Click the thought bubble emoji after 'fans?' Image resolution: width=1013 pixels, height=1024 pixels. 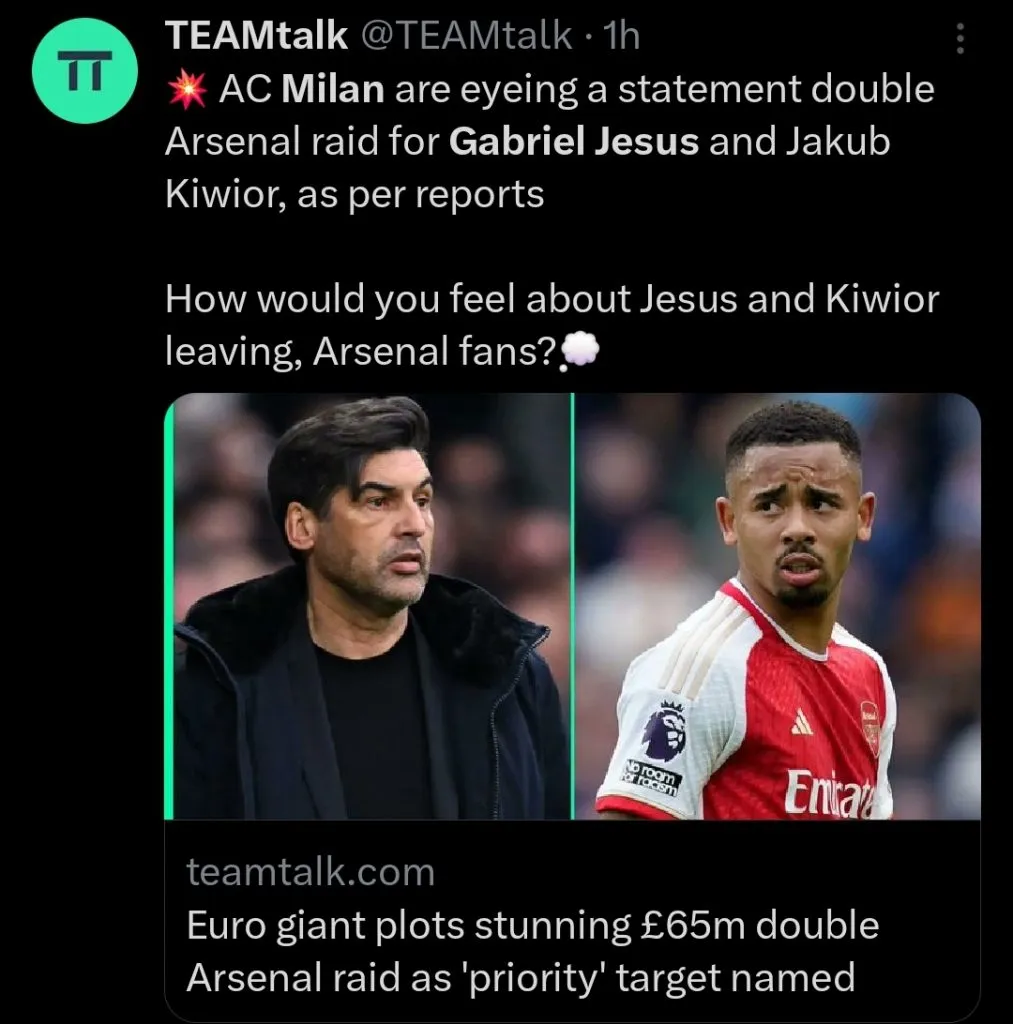point(581,350)
